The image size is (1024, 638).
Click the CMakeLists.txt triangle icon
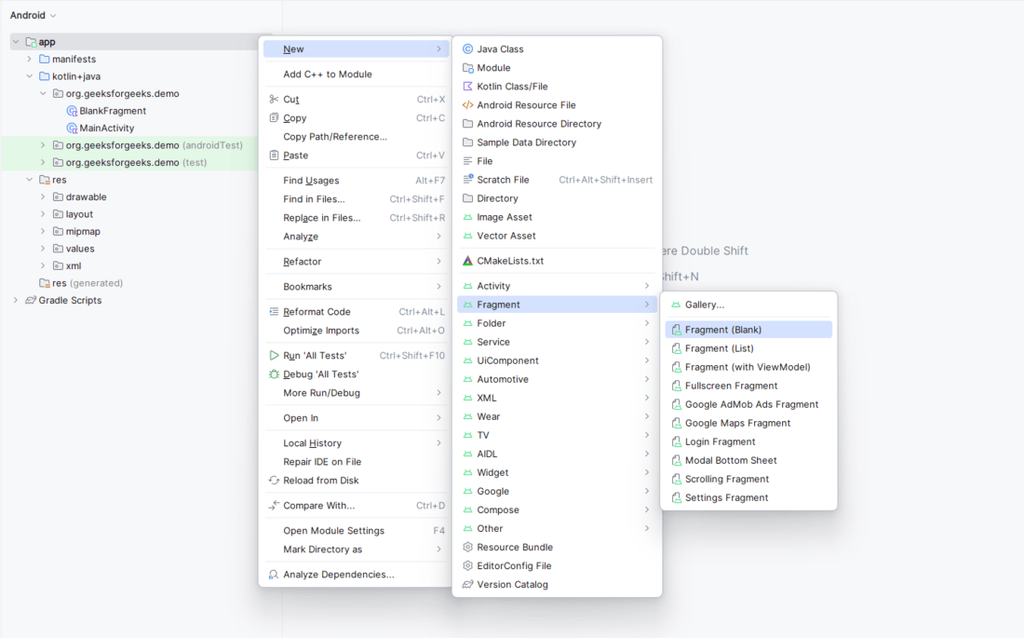[x=468, y=261]
